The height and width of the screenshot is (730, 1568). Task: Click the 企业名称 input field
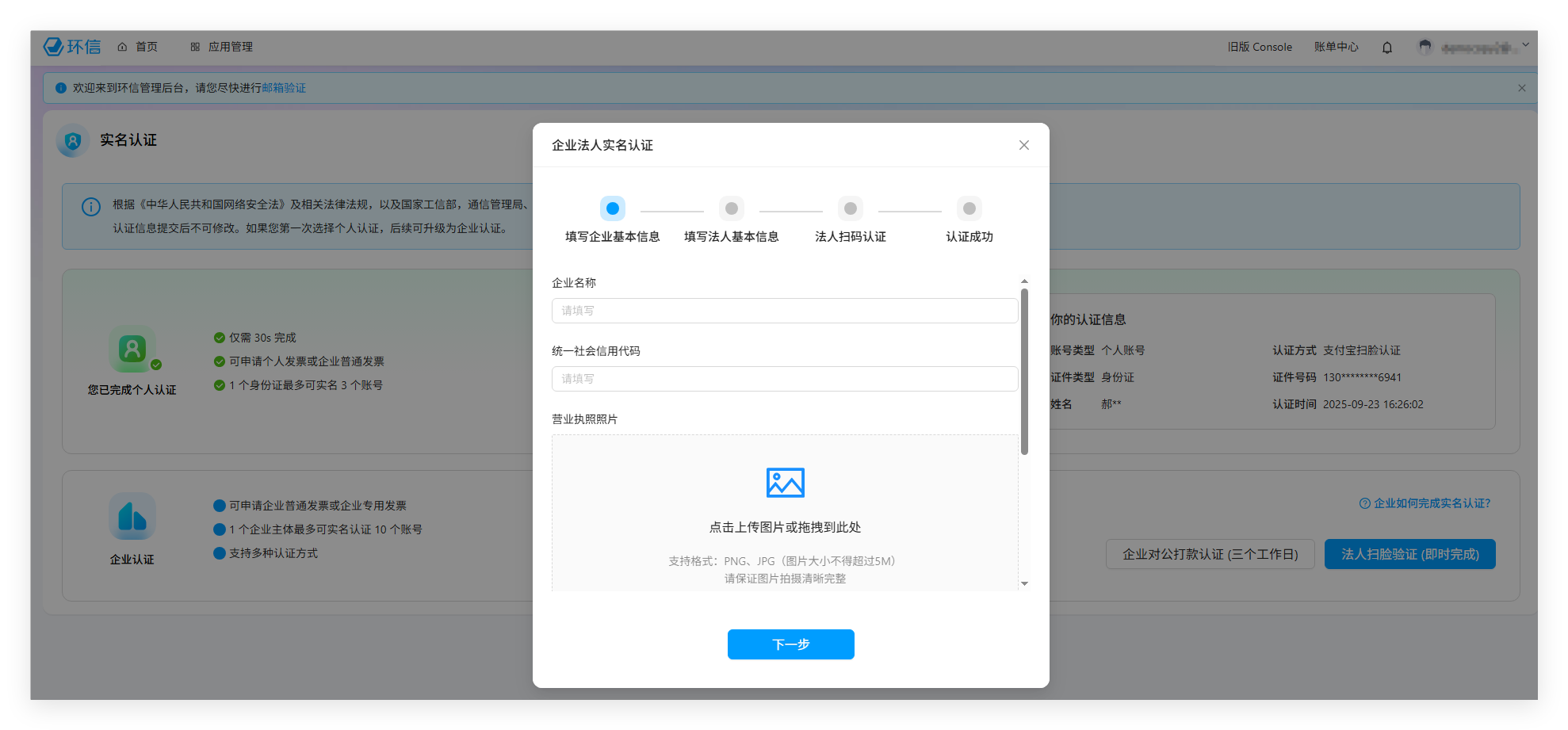point(784,311)
